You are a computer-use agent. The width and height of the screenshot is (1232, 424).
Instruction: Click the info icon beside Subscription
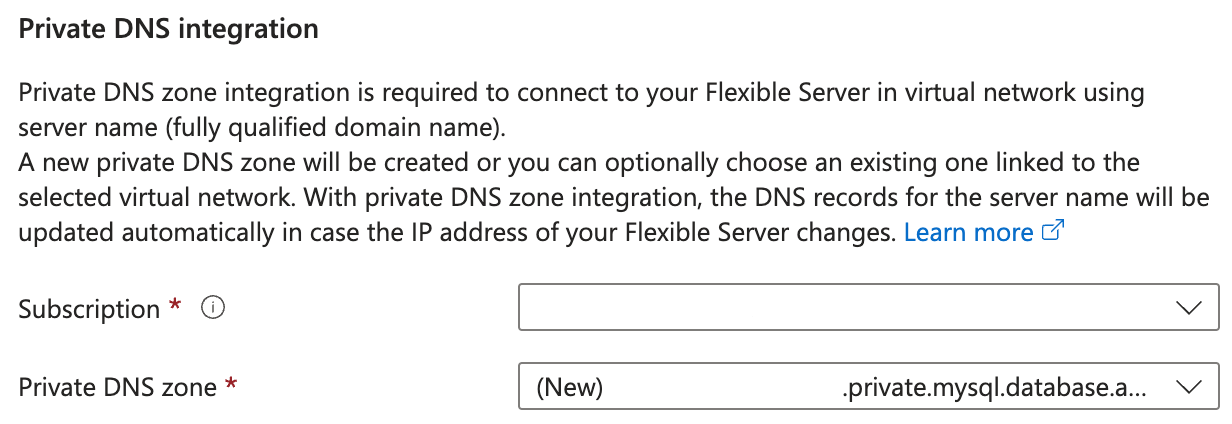(x=212, y=309)
